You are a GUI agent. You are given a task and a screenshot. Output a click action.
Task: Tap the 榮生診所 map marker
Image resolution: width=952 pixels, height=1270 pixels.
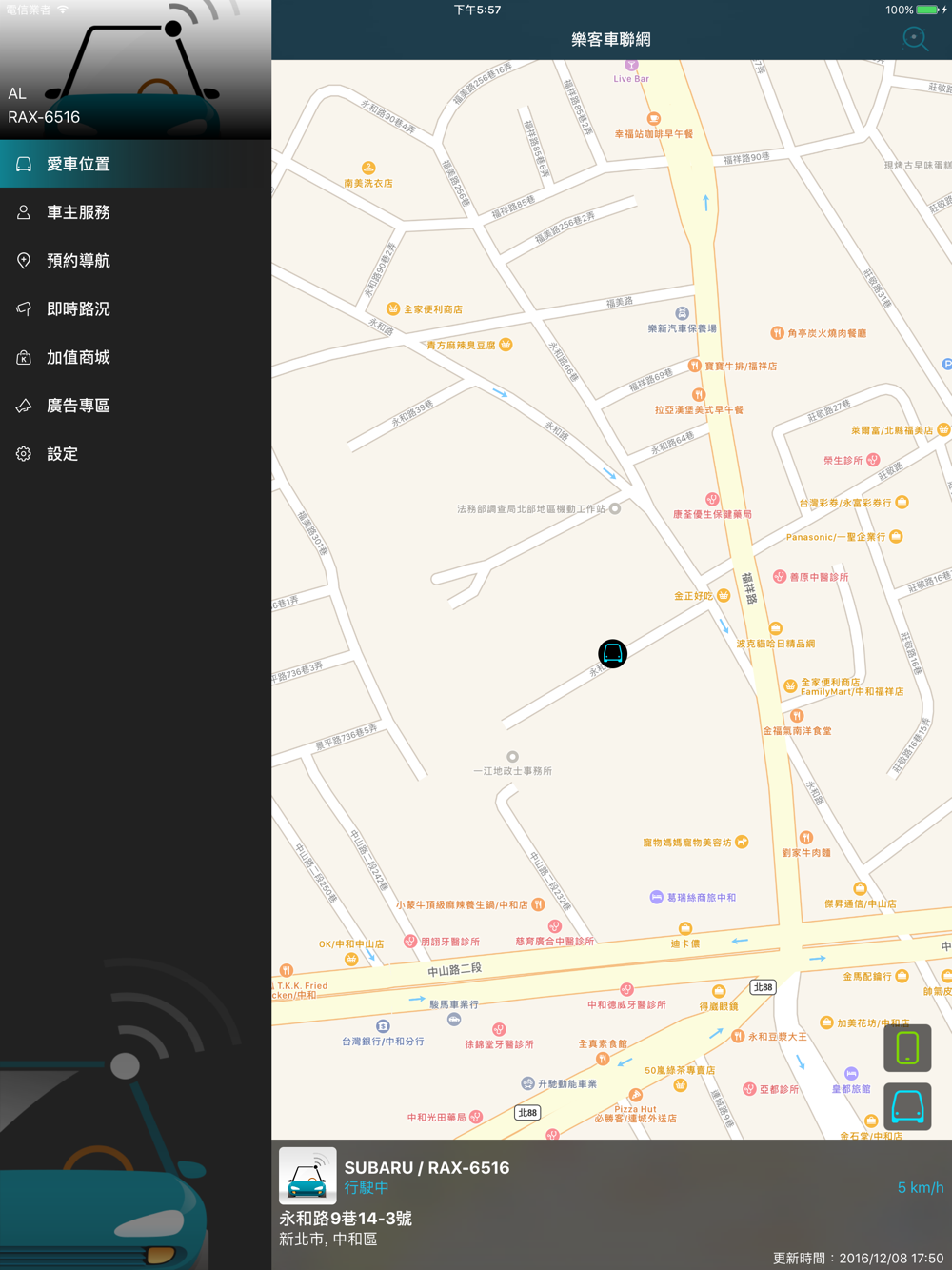pos(873,460)
